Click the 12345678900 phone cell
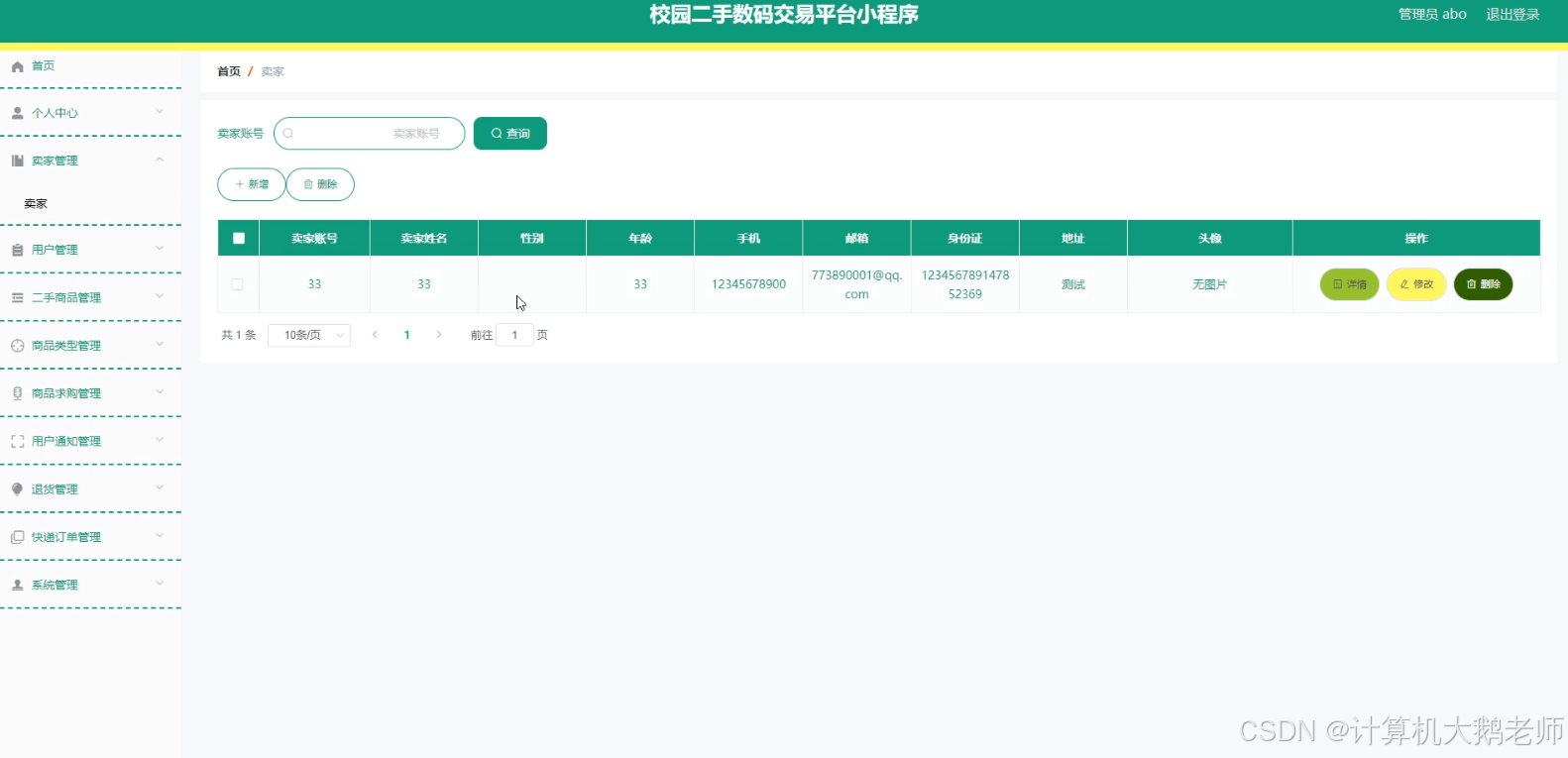Image resolution: width=1568 pixels, height=758 pixels. click(748, 284)
